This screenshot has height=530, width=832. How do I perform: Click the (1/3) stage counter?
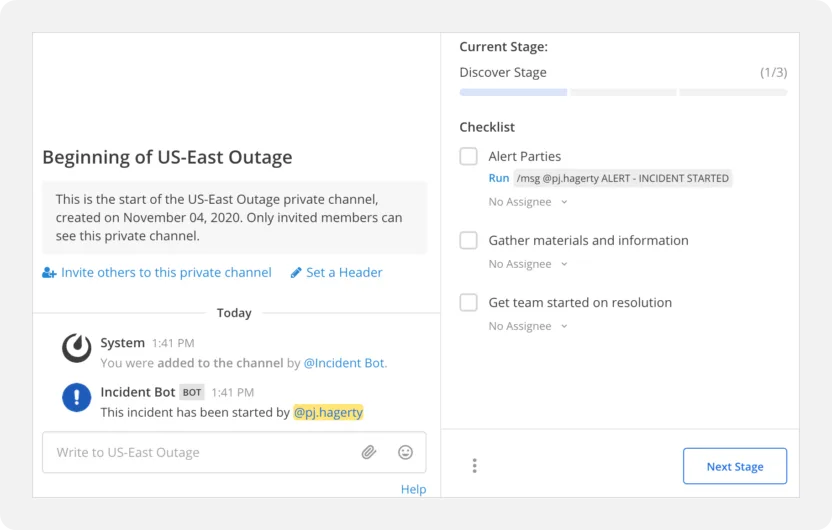[774, 73]
